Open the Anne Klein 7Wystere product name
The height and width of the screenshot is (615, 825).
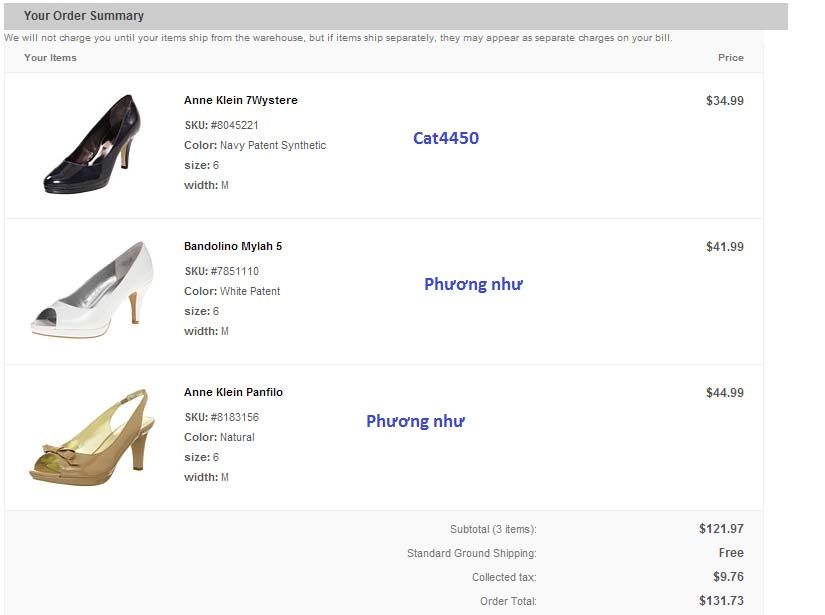click(x=240, y=100)
